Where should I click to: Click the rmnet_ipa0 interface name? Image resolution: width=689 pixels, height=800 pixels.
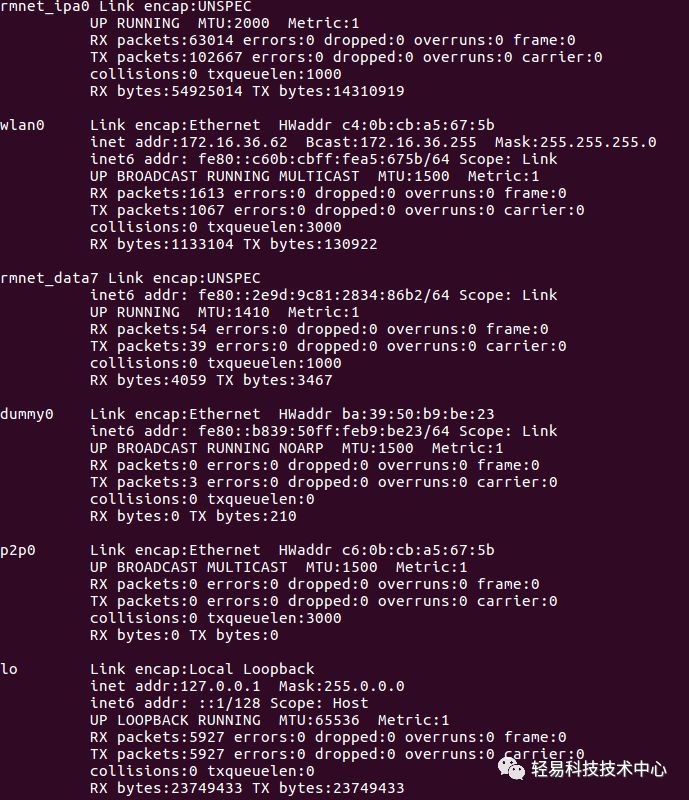tap(45, 7)
